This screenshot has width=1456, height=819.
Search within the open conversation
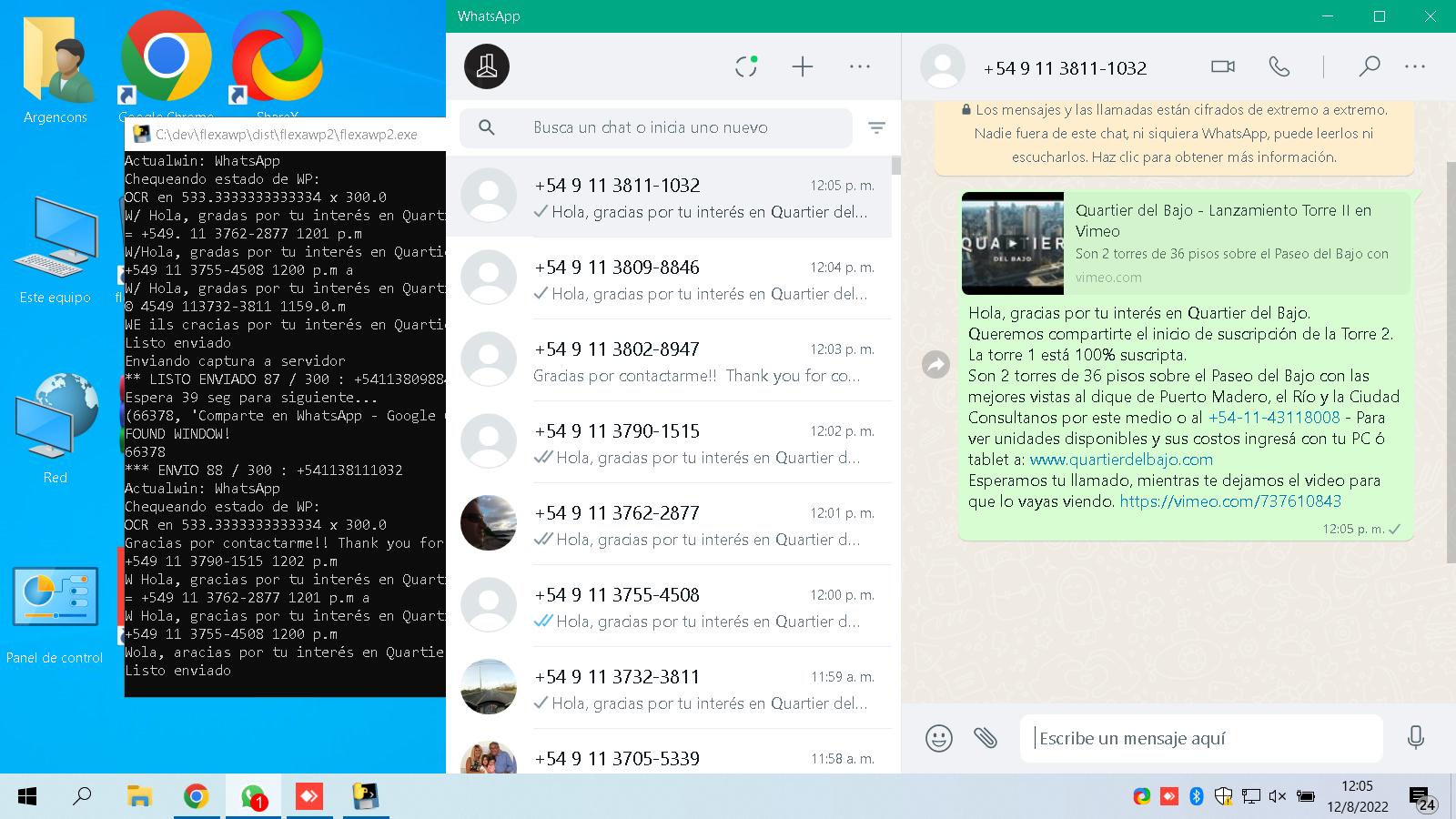pos(1369,66)
